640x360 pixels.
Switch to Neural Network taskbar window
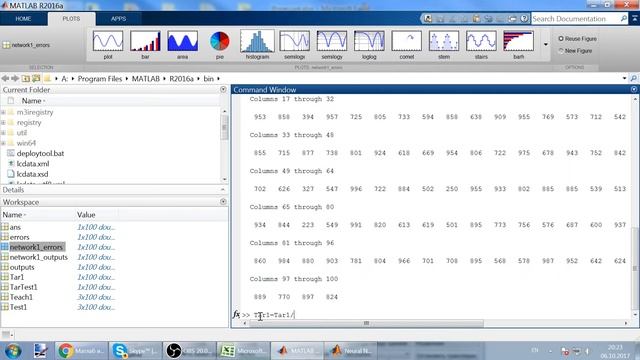click(351, 351)
